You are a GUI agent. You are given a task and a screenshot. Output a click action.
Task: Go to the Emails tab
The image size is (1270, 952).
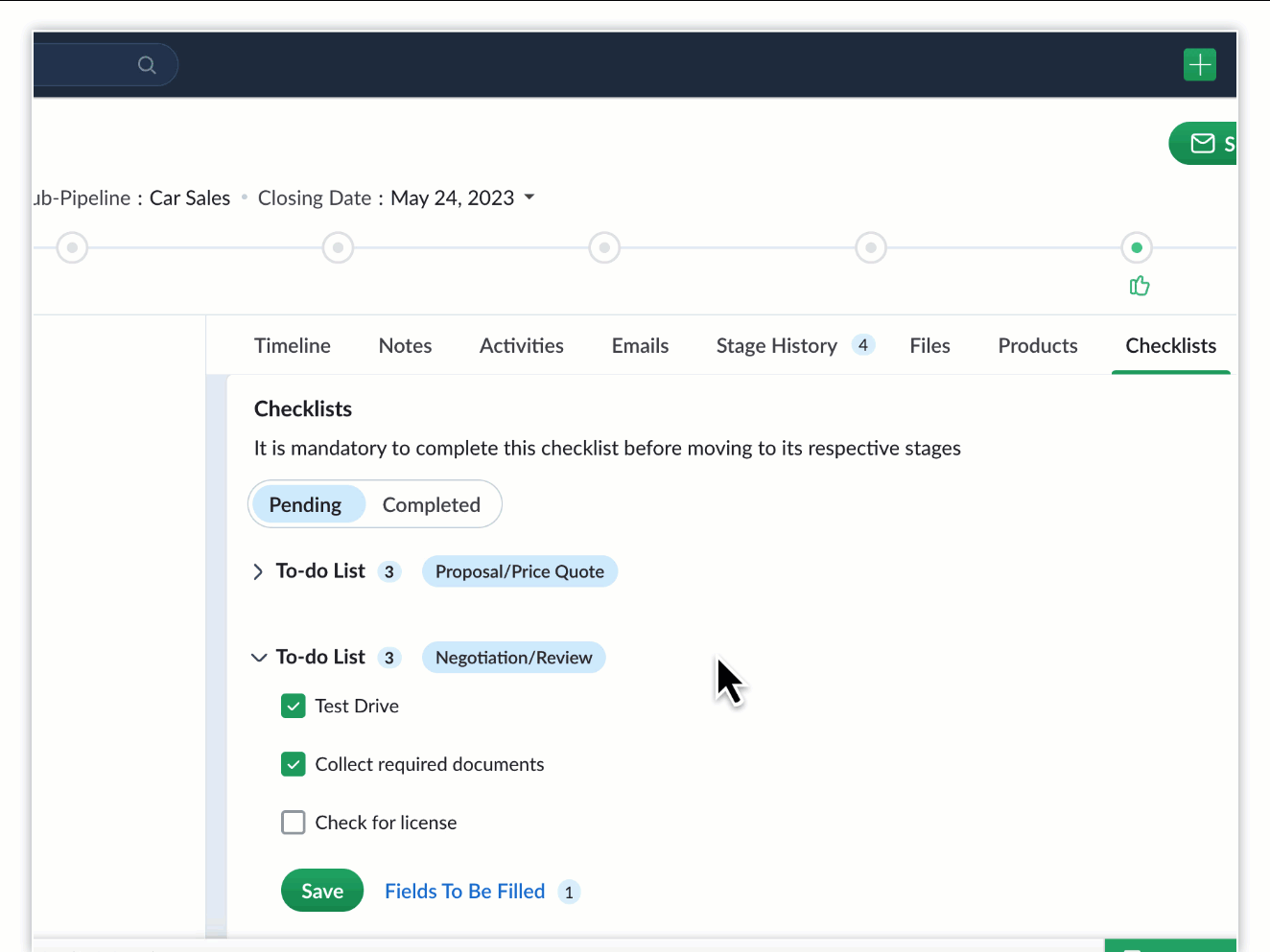[640, 345]
